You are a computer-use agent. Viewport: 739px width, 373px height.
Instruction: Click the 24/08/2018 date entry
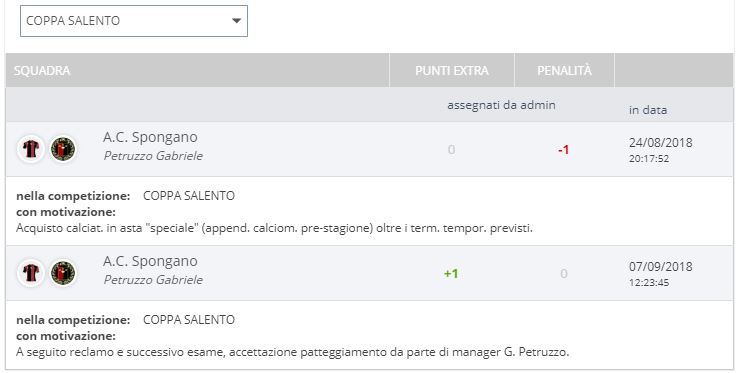tap(660, 142)
